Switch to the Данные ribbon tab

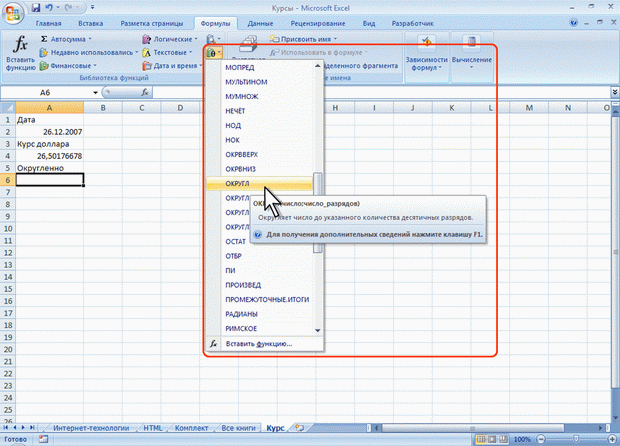pyautogui.click(x=260, y=21)
